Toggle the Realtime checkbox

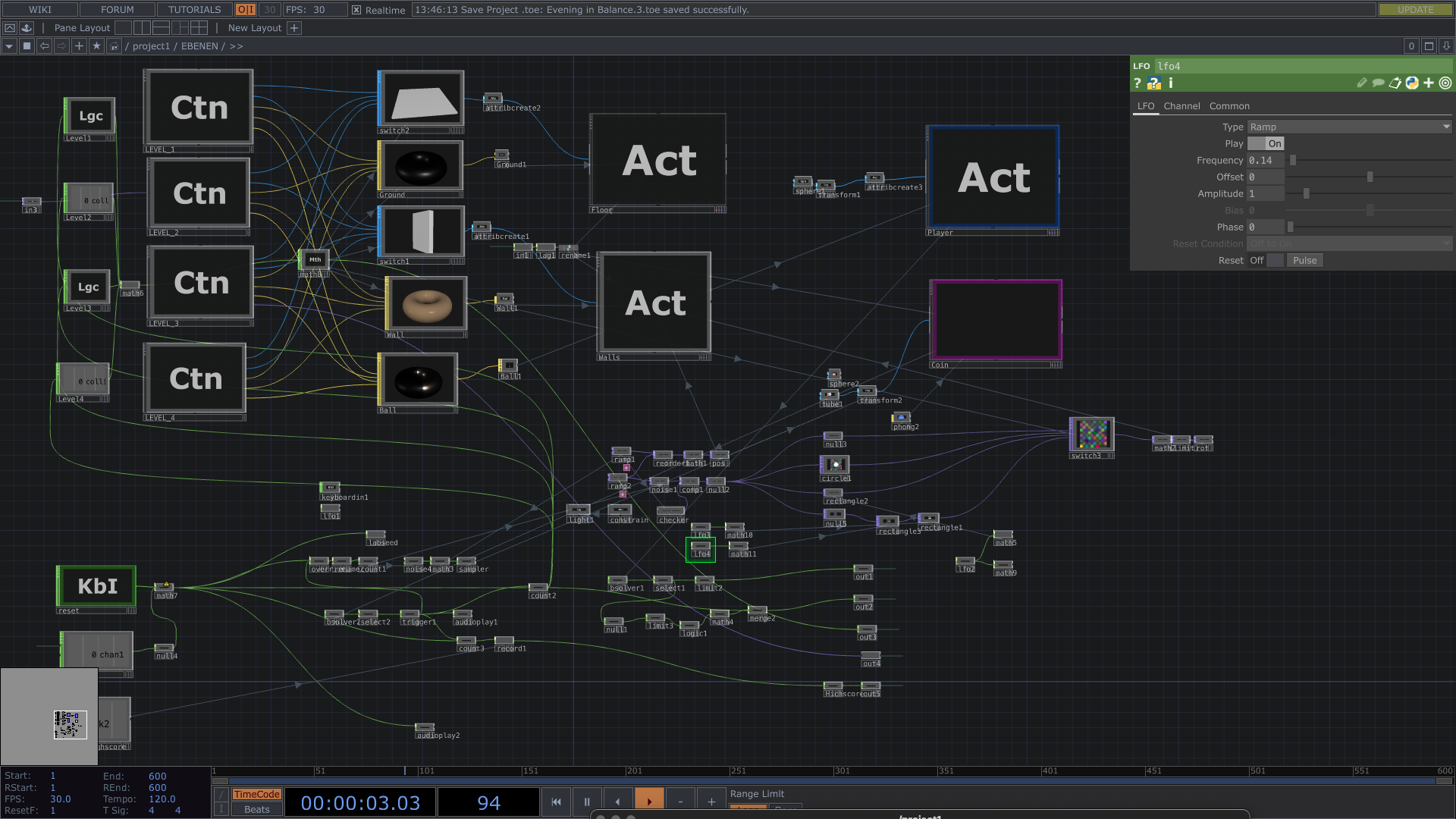[356, 10]
